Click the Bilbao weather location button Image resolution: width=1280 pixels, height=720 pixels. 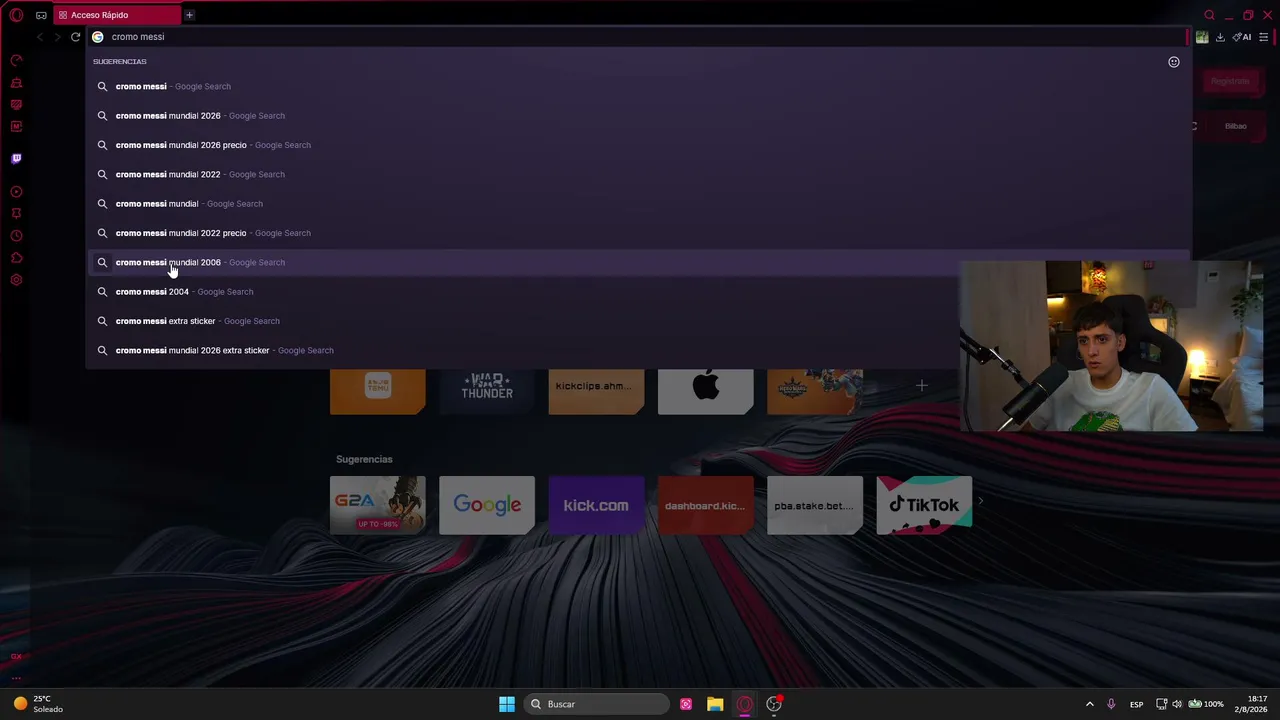(x=1236, y=126)
